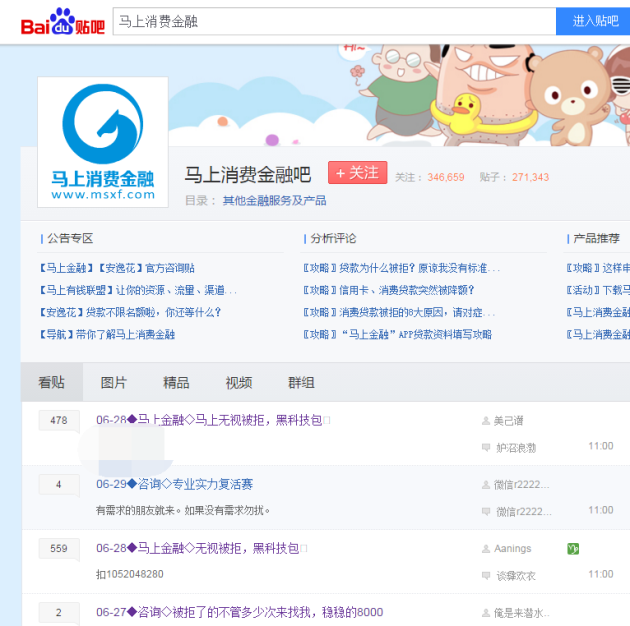Open announcement 【安逸花】贷款不限名额啦
The height and width of the screenshot is (626, 630).
point(130,312)
